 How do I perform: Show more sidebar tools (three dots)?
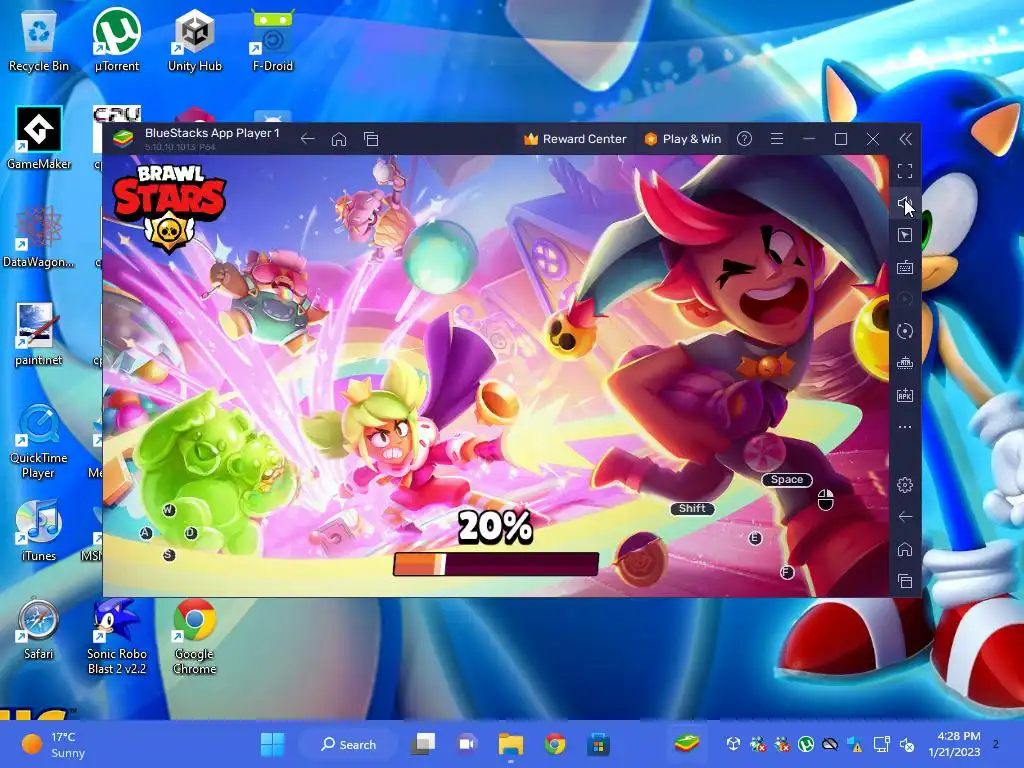coord(904,427)
